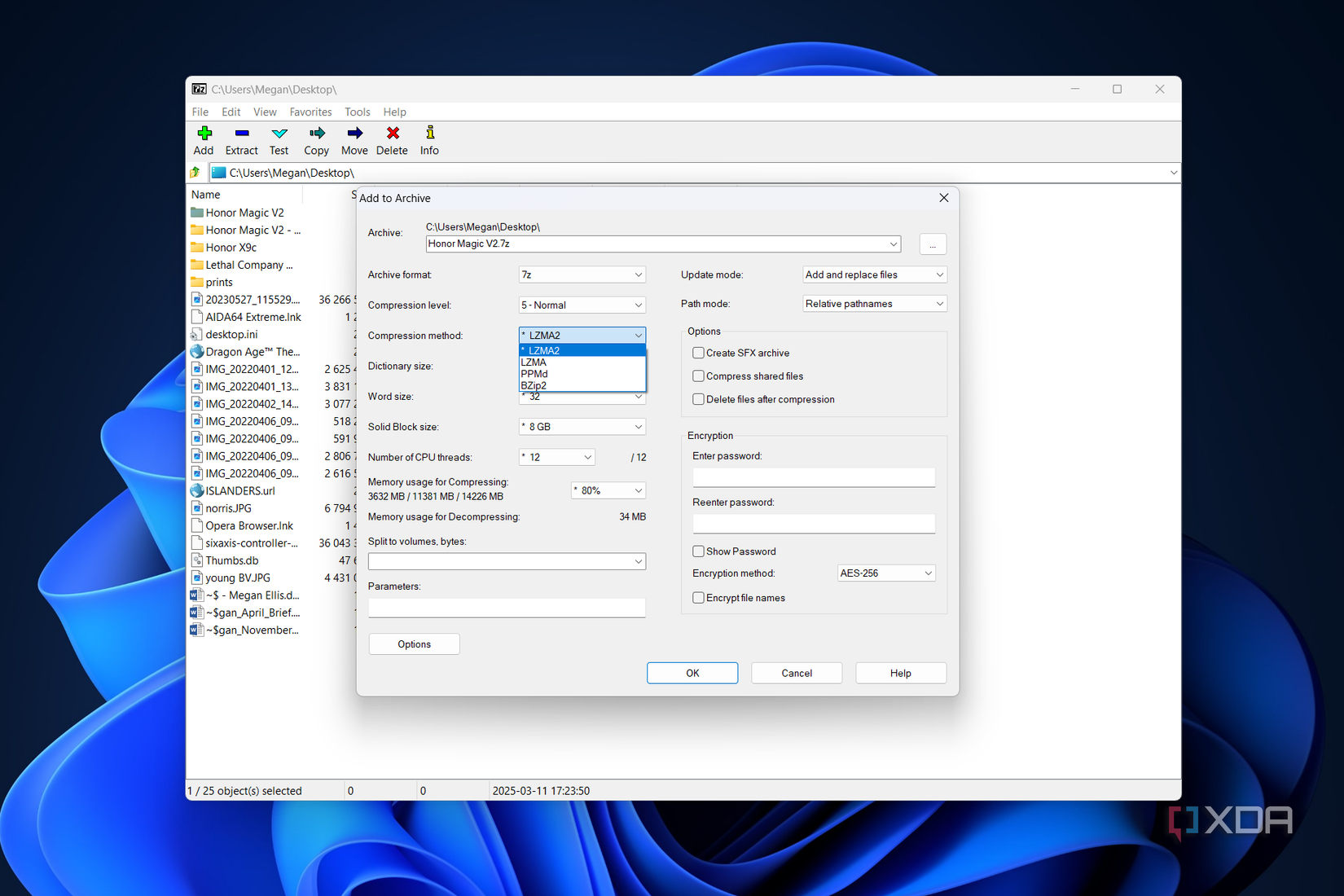Open the Encryption method dropdown
1344x896 pixels.
coord(885,573)
